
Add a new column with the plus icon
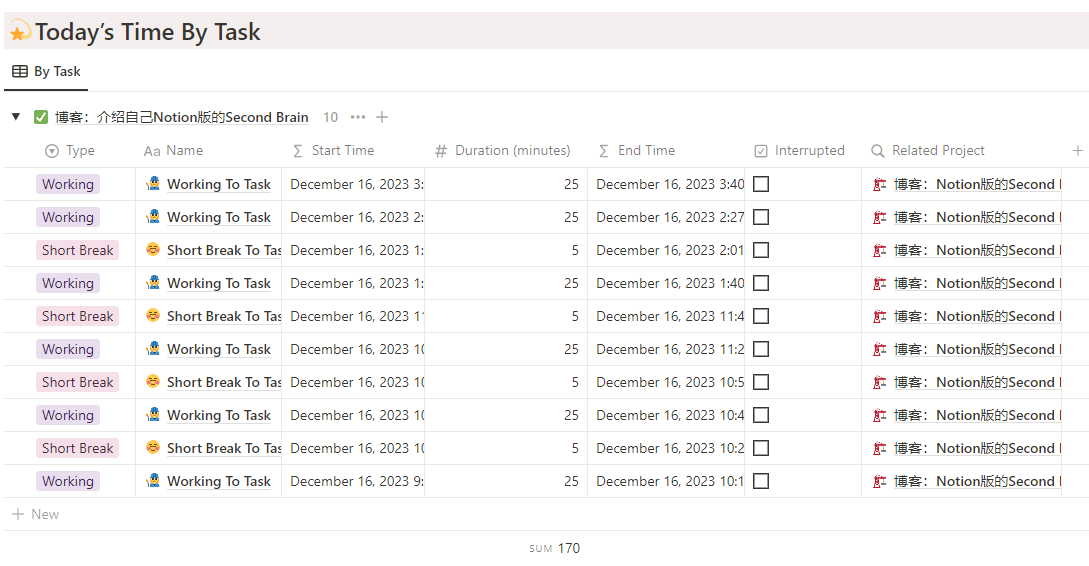pyautogui.click(x=1077, y=151)
